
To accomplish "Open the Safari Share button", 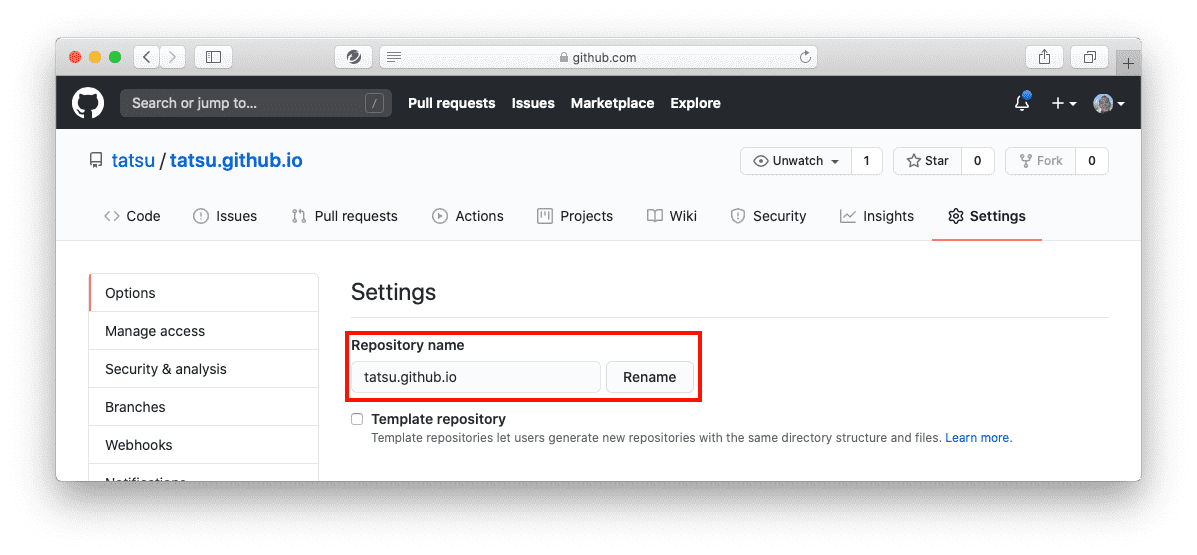I will click(1044, 57).
